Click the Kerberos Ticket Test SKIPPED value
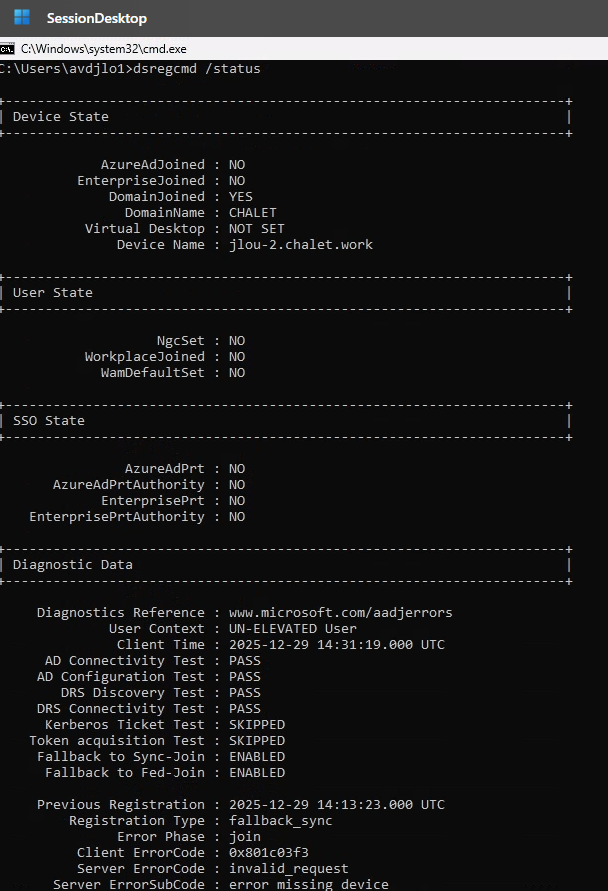Image resolution: width=608 pixels, height=891 pixels. tap(257, 725)
